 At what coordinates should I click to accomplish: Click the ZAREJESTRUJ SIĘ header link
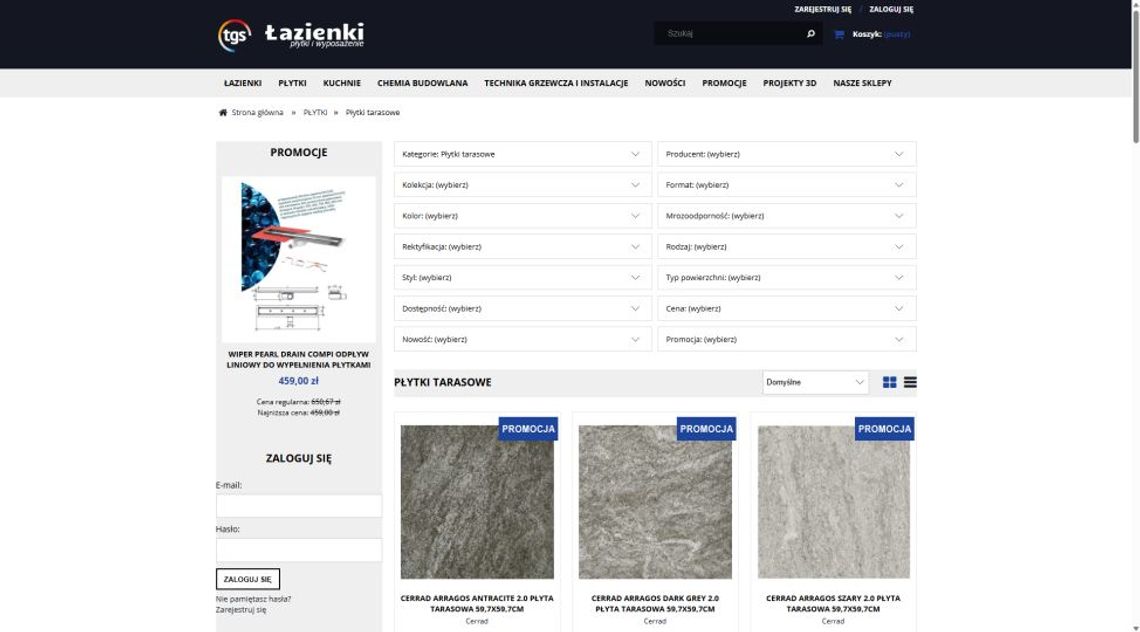822,9
